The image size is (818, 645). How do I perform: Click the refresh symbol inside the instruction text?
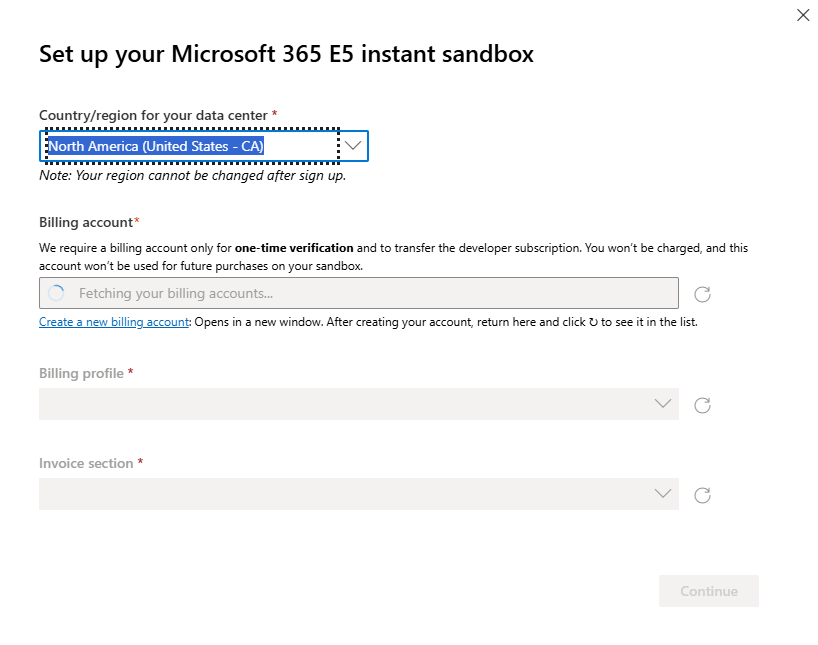pos(593,322)
